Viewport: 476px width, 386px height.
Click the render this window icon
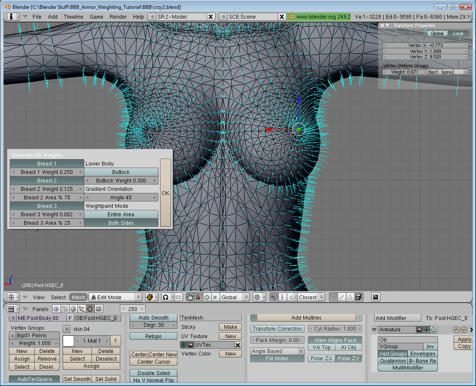(x=376, y=297)
